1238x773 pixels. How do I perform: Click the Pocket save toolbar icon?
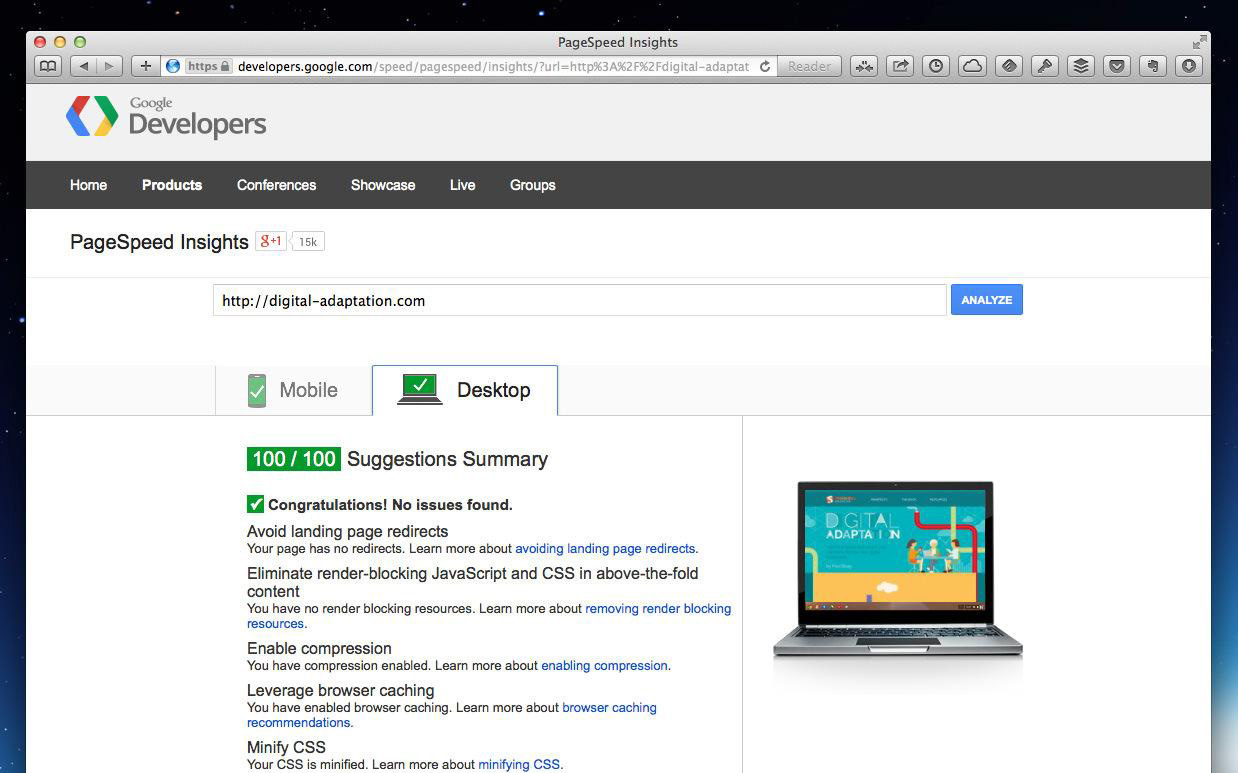point(1117,66)
